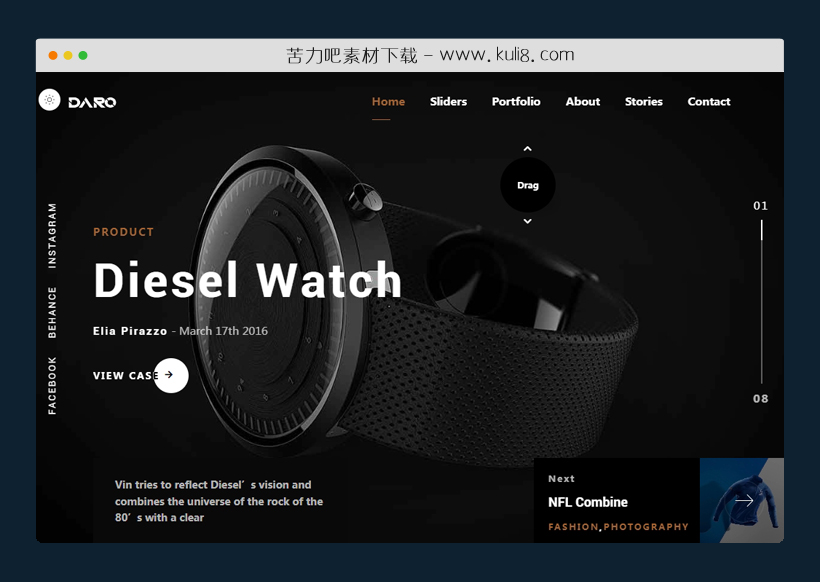Open the Sliders menu
This screenshot has height=582, width=820.
(448, 101)
